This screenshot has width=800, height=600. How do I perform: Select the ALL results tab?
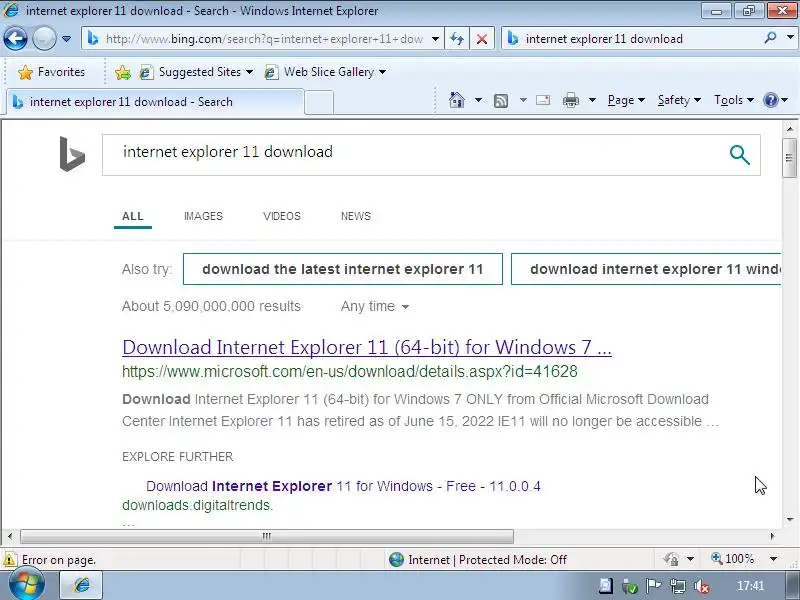[133, 216]
